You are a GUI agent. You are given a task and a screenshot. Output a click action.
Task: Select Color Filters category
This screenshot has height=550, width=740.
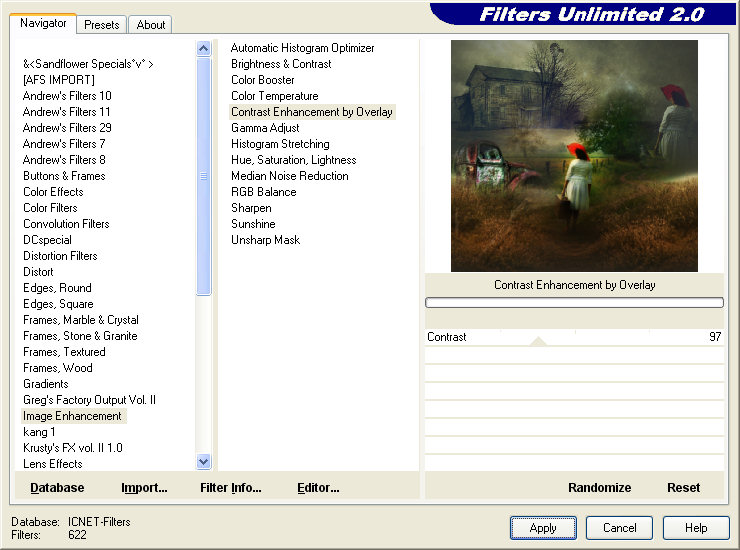[50, 208]
